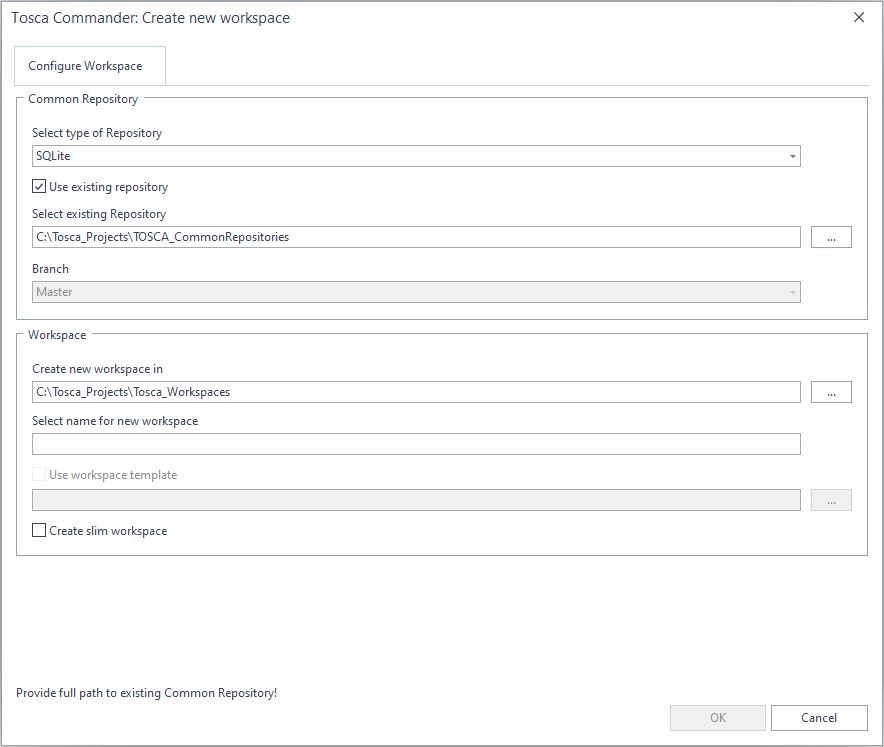This screenshot has width=884, height=747.
Task: Enable Create slim workspace
Action: 40,531
